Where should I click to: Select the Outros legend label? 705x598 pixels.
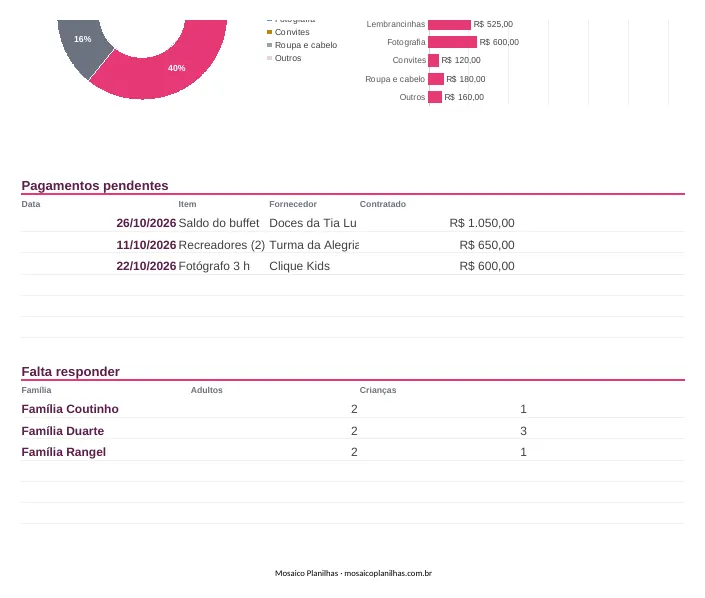288,58
